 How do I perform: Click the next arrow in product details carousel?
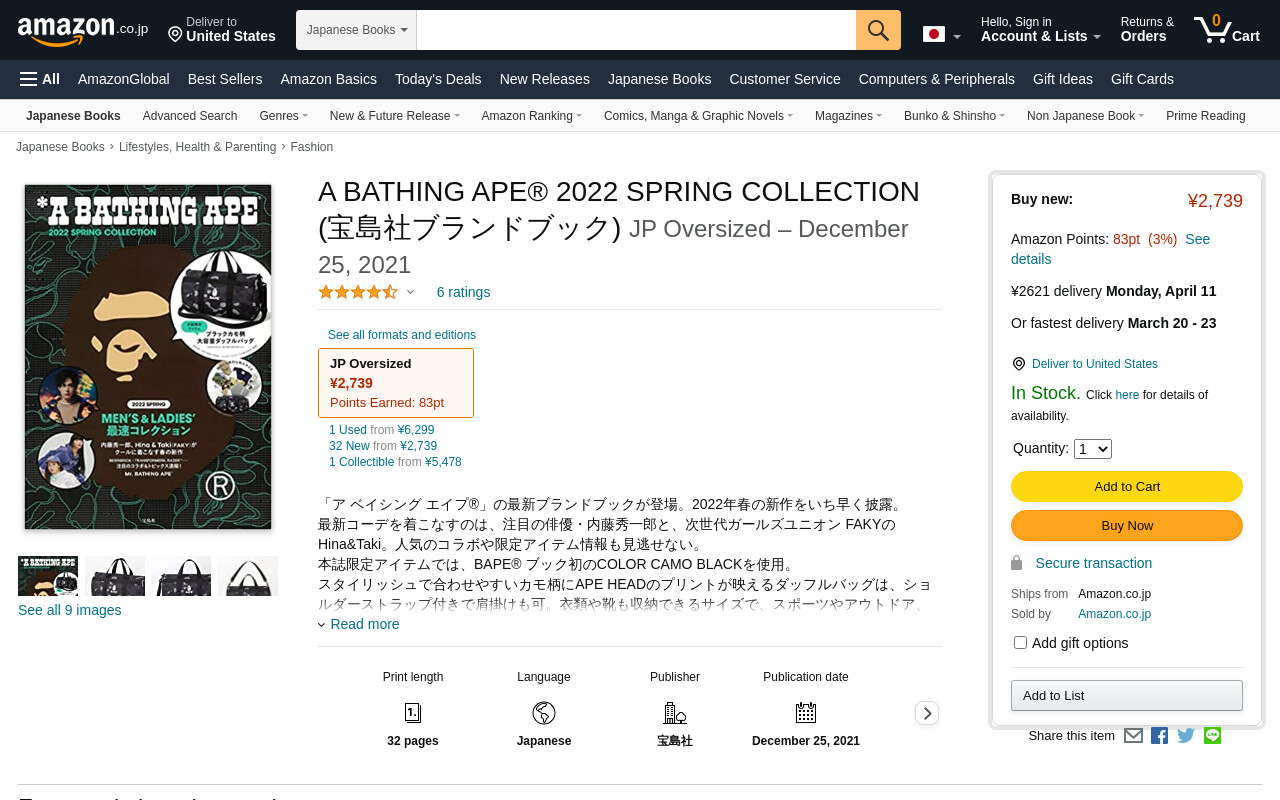[927, 713]
